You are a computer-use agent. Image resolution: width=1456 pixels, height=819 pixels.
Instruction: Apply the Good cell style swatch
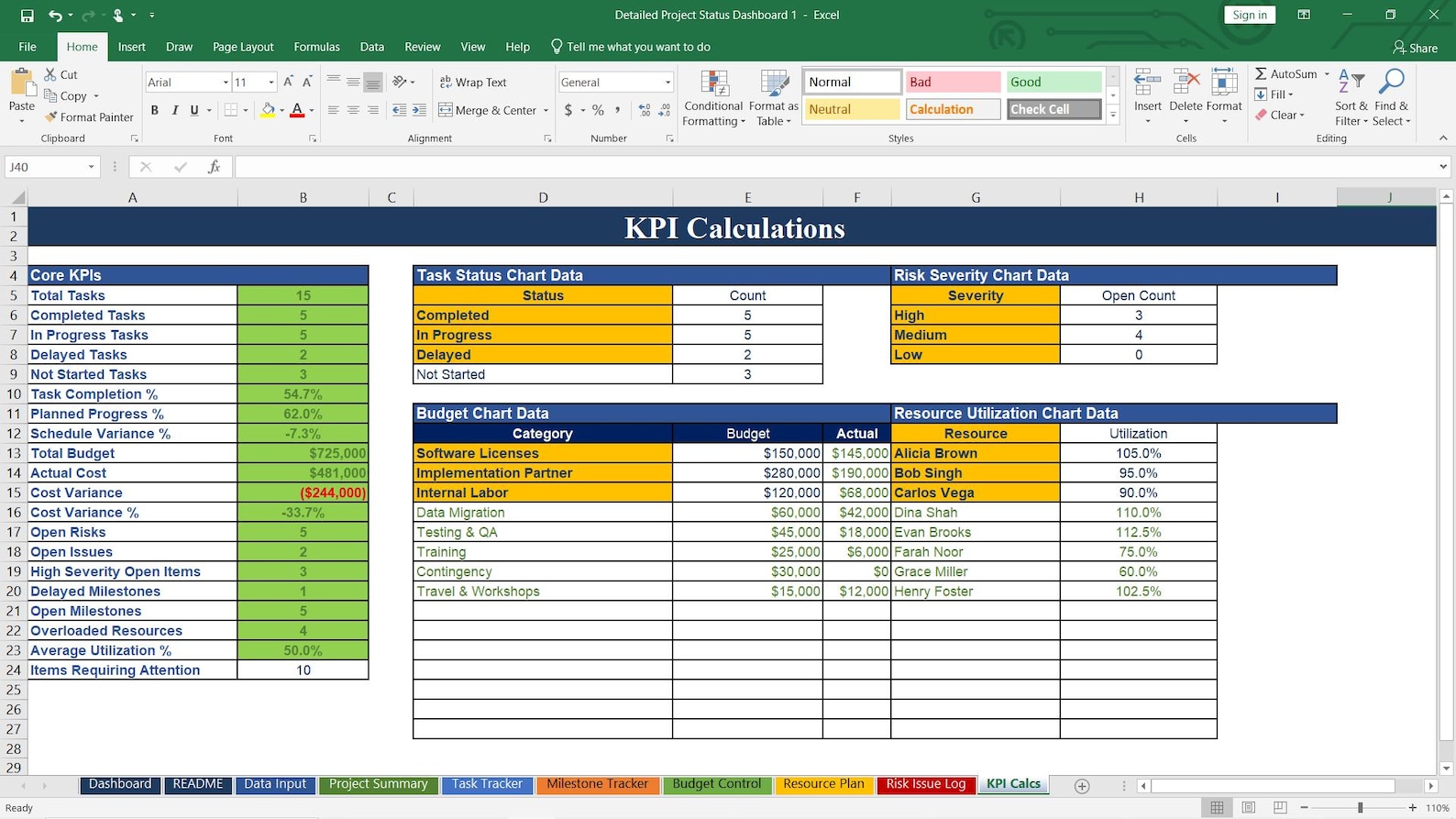click(1053, 82)
